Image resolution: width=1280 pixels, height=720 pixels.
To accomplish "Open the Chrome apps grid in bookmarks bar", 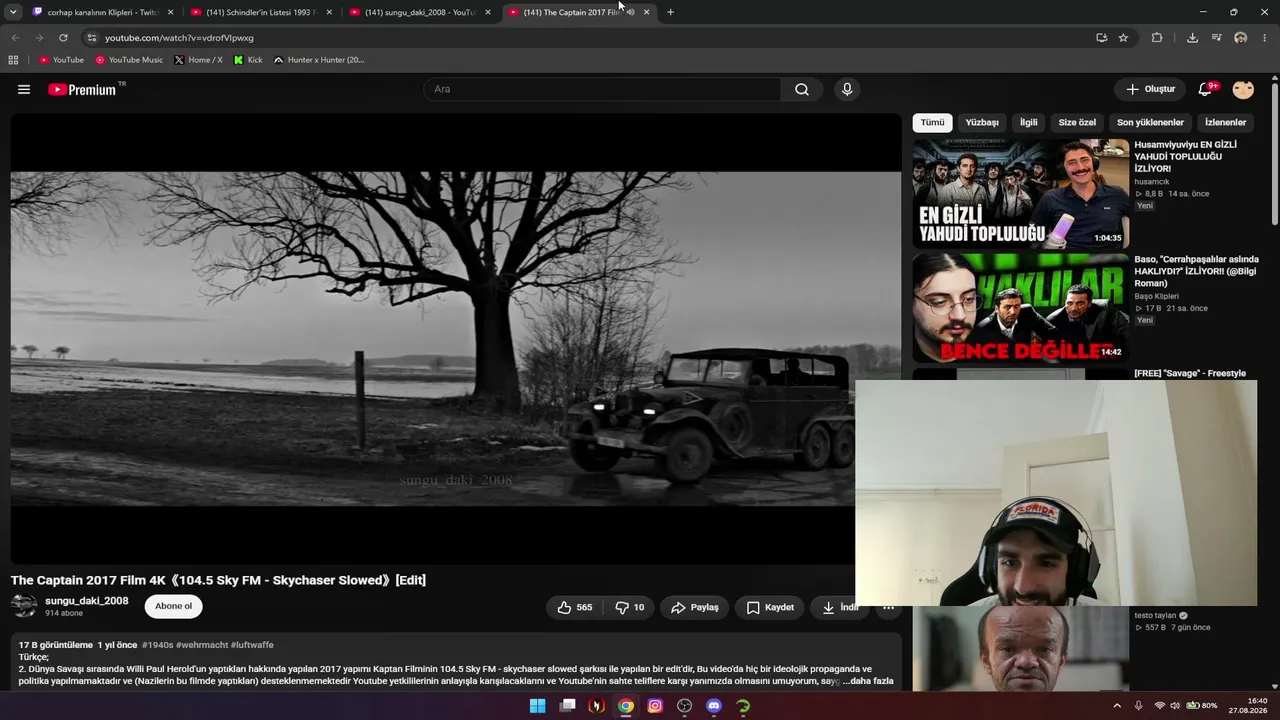I will pos(13,60).
